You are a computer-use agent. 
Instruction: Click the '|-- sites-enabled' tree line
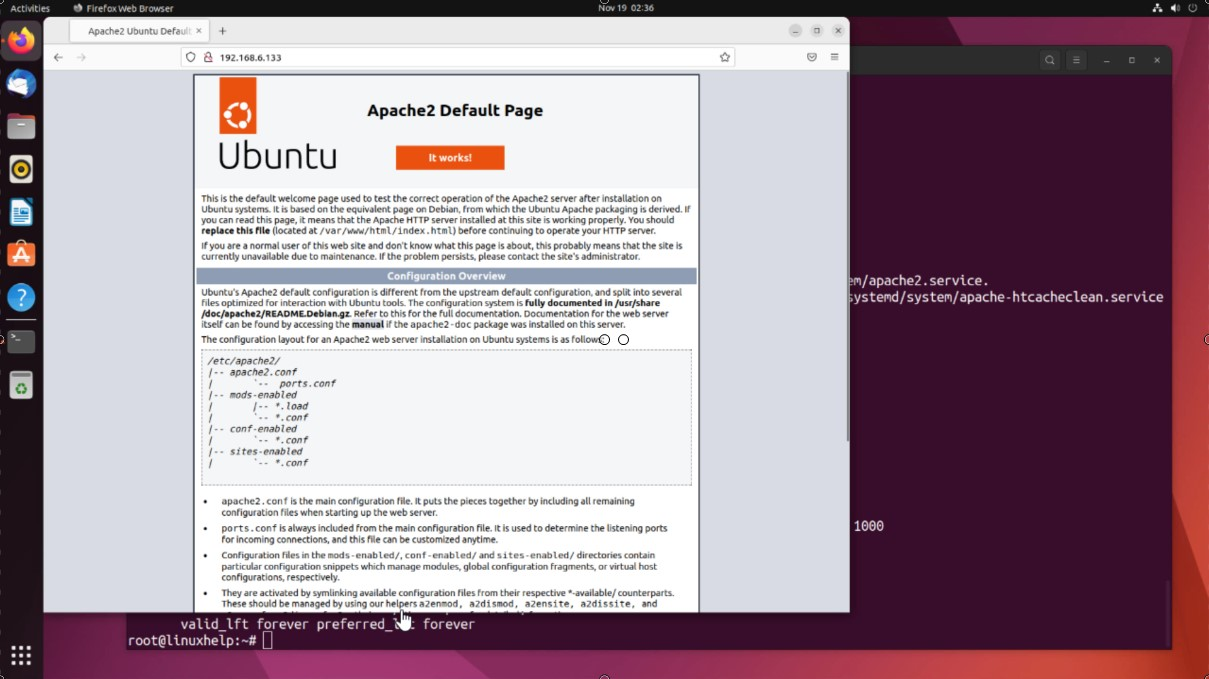pyautogui.click(x=255, y=451)
